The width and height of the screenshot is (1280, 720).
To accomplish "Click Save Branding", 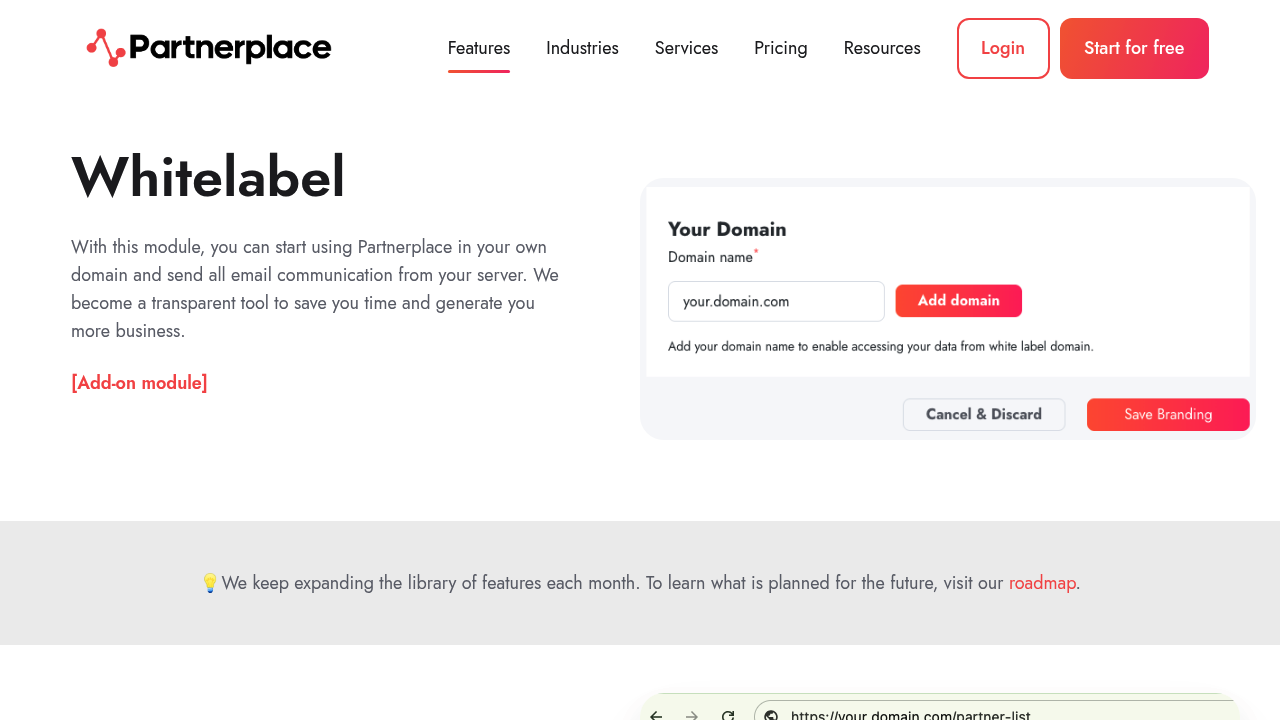I will [x=1167, y=414].
